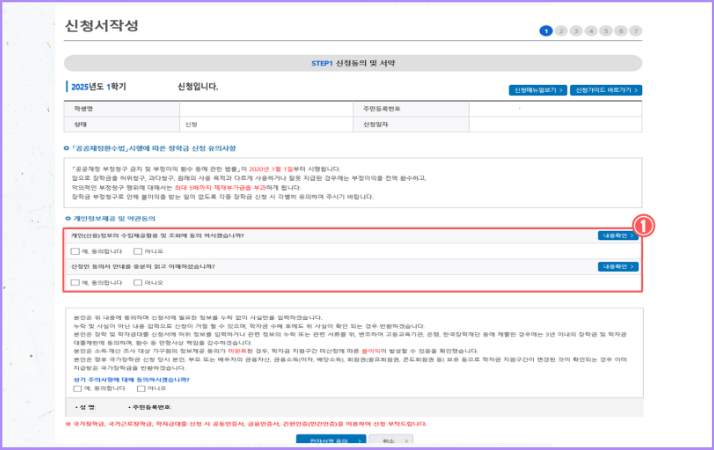Open the 신청가이드 바로가기 button

pyautogui.click(x=606, y=90)
